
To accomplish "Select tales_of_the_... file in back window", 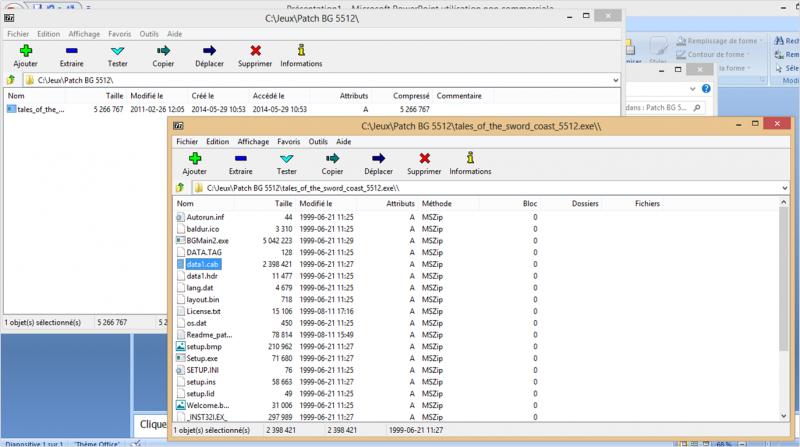I will coord(40,109).
